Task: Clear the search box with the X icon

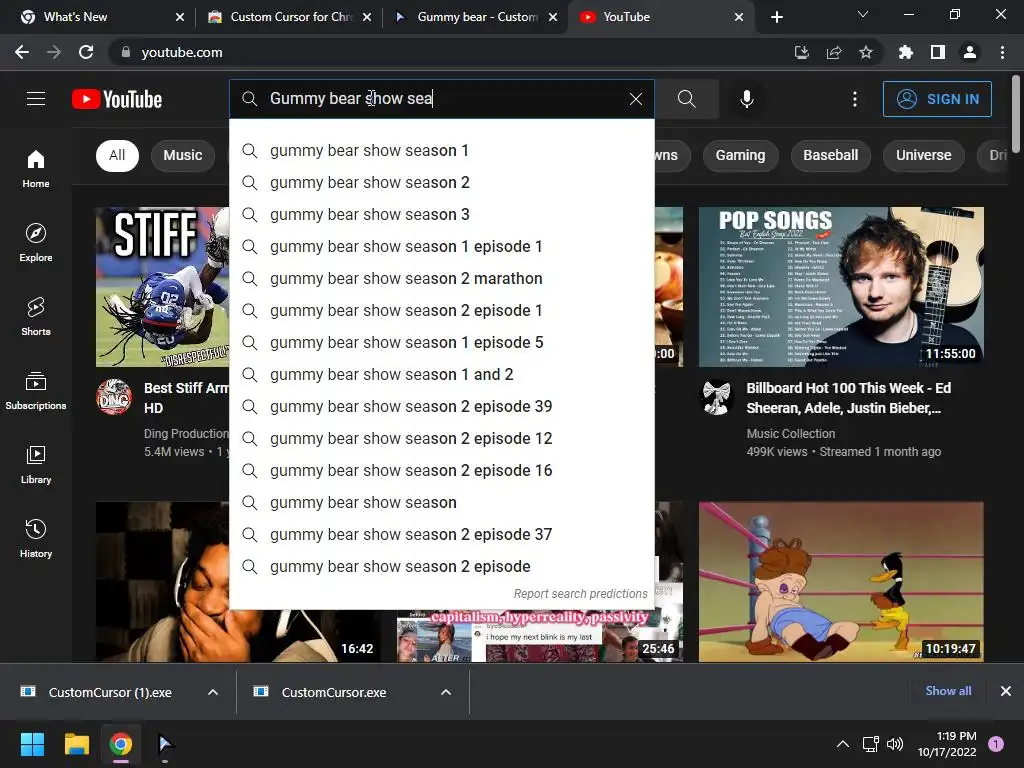Action: pyautogui.click(x=635, y=99)
